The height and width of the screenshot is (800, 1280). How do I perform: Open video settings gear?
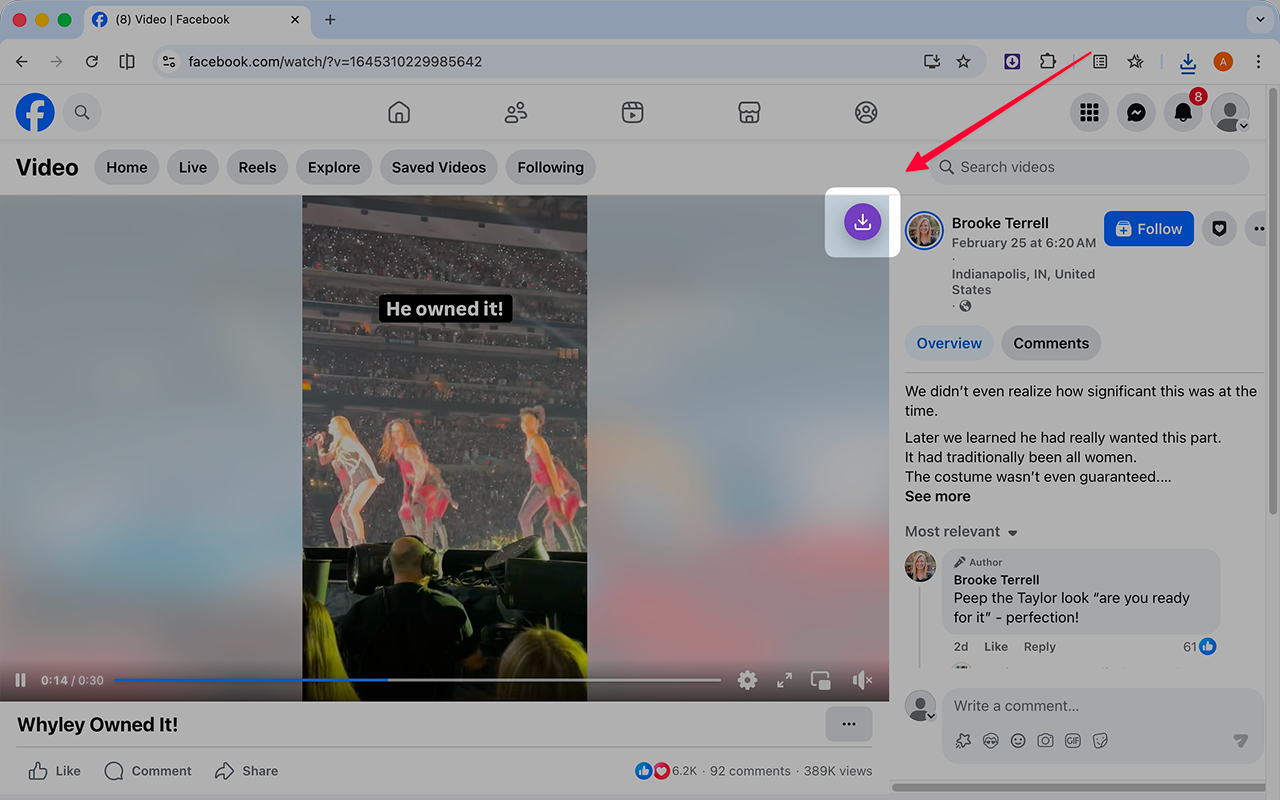pos(747,680)
